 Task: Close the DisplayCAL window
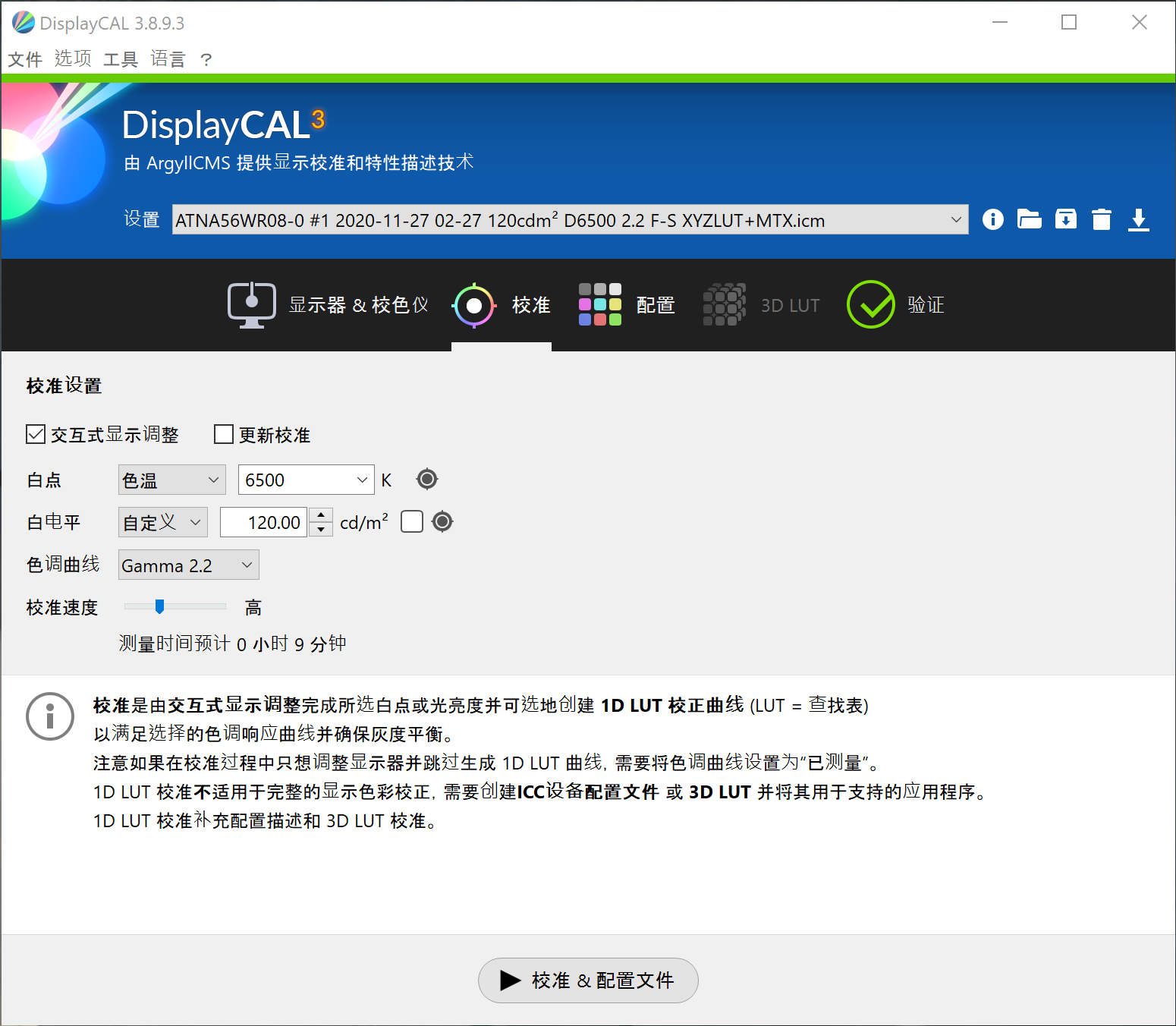[x=1139, y=22]
